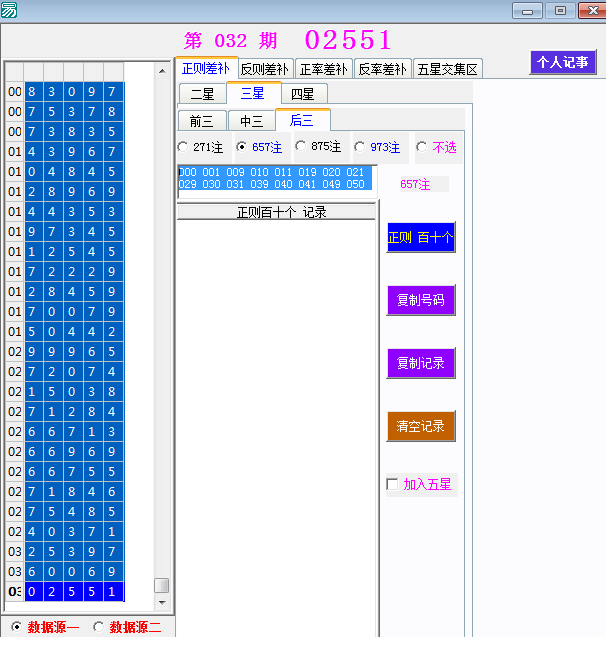
Task: Choose the 后三 tab
Action: pos(302,120)
